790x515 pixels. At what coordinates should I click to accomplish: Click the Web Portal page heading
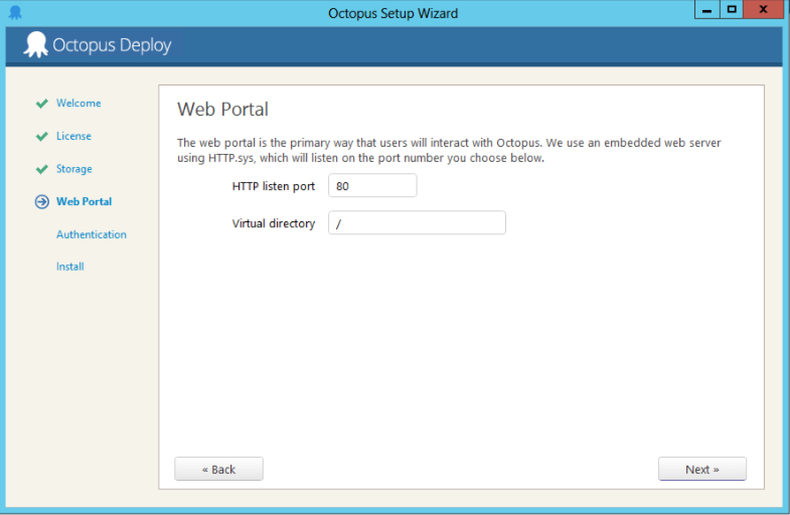point(223,109)
